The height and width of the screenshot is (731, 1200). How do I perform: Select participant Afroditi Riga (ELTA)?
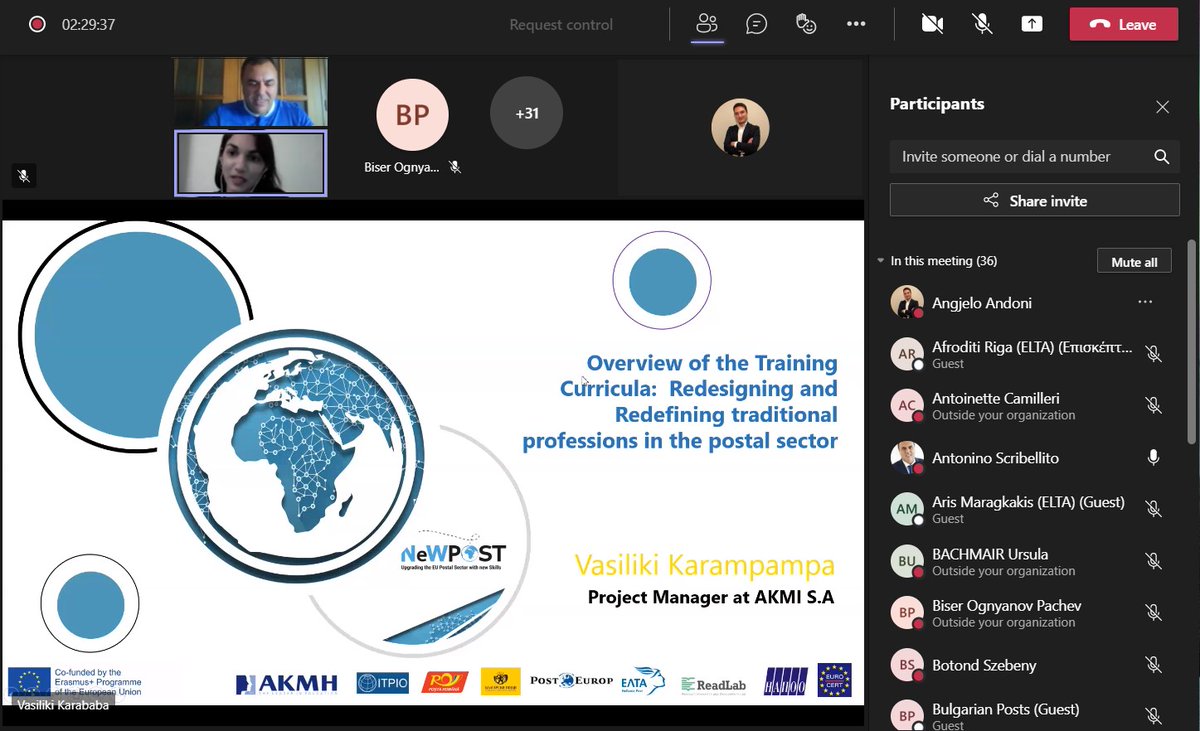click(x=1028, y=354)
